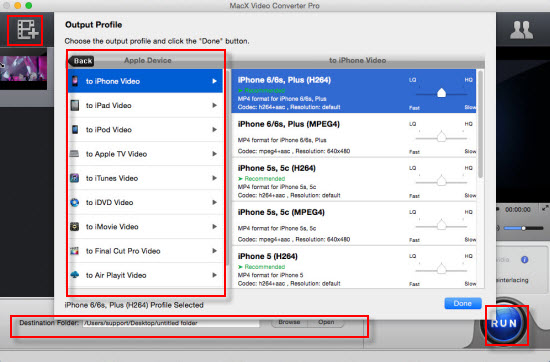This screenshot has height=362, width=550.
Task: Click the Apple Device column header
Action: [x=148, y=60]
